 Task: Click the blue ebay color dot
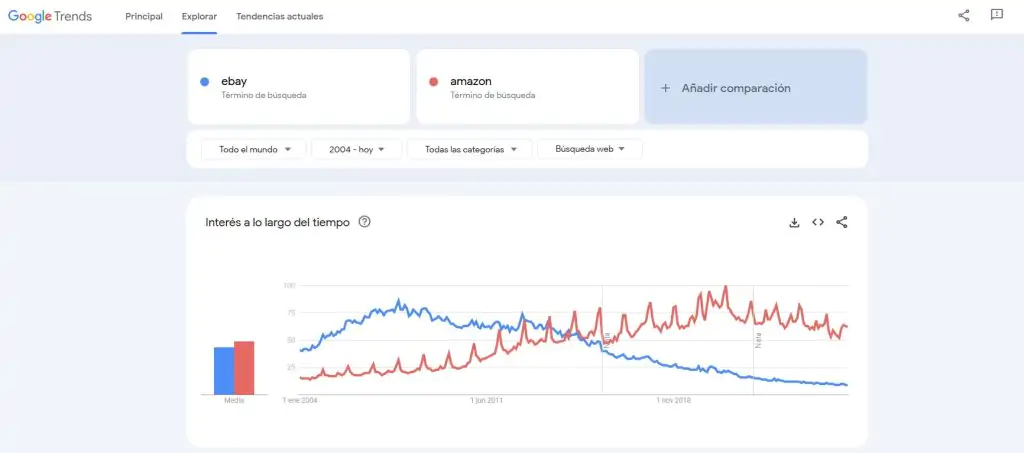coord(205,81)
